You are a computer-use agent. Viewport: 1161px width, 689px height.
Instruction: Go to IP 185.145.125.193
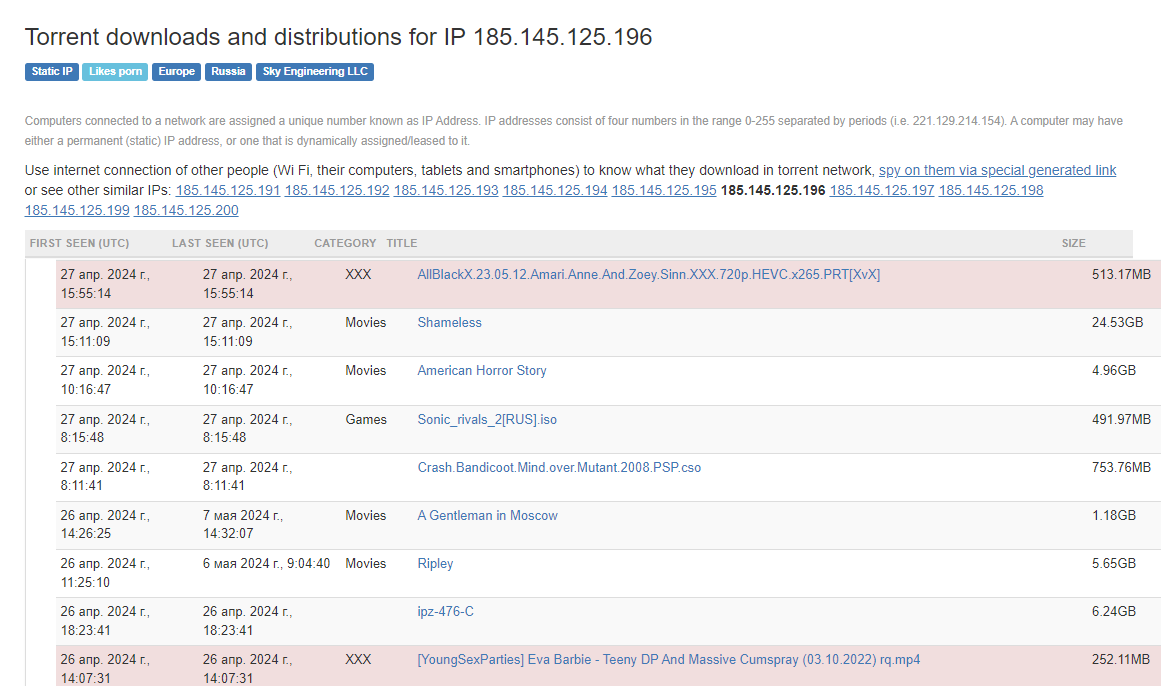pos(446,190)
